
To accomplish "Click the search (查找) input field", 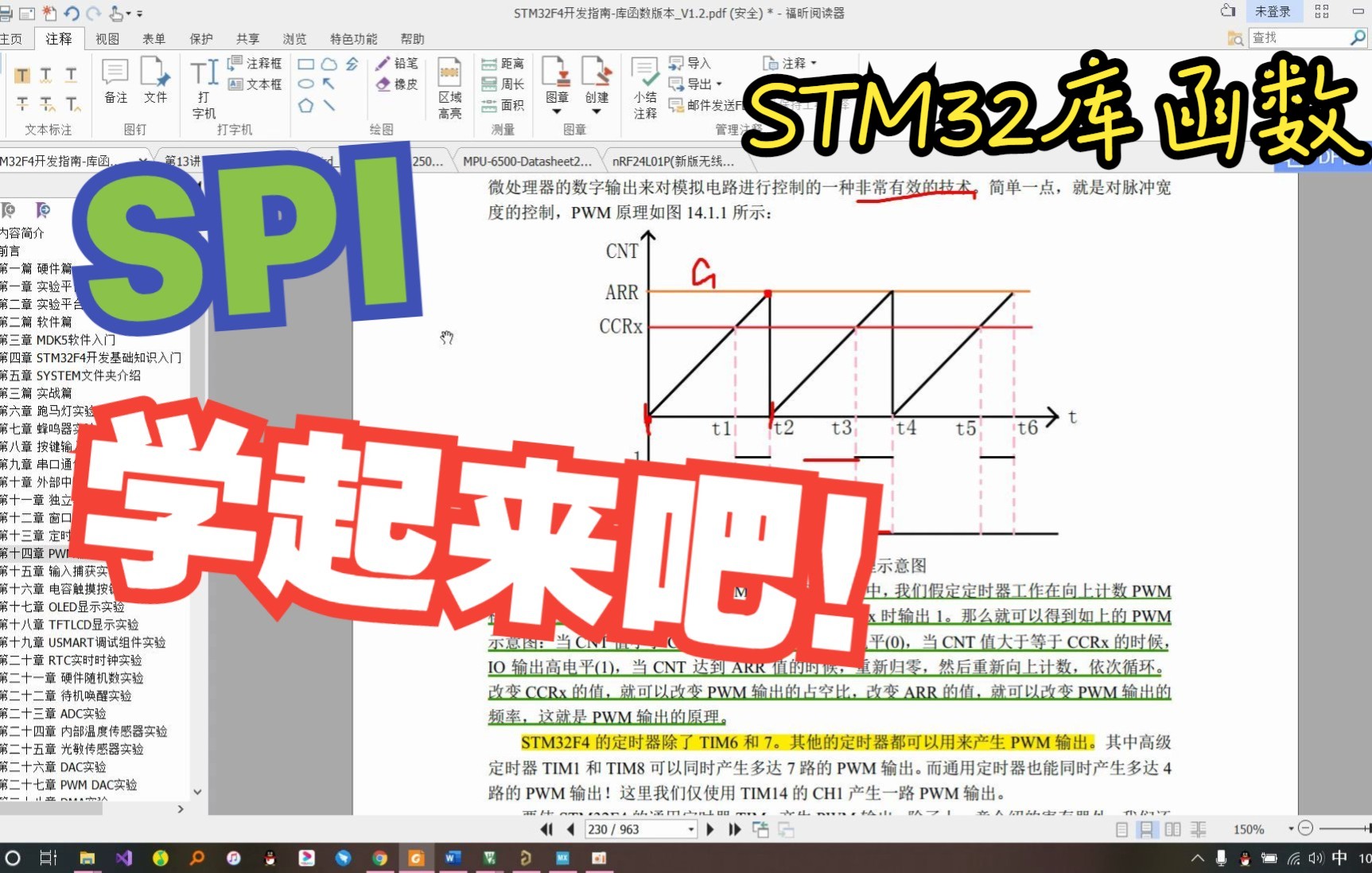I will (x=1298, y=37).
